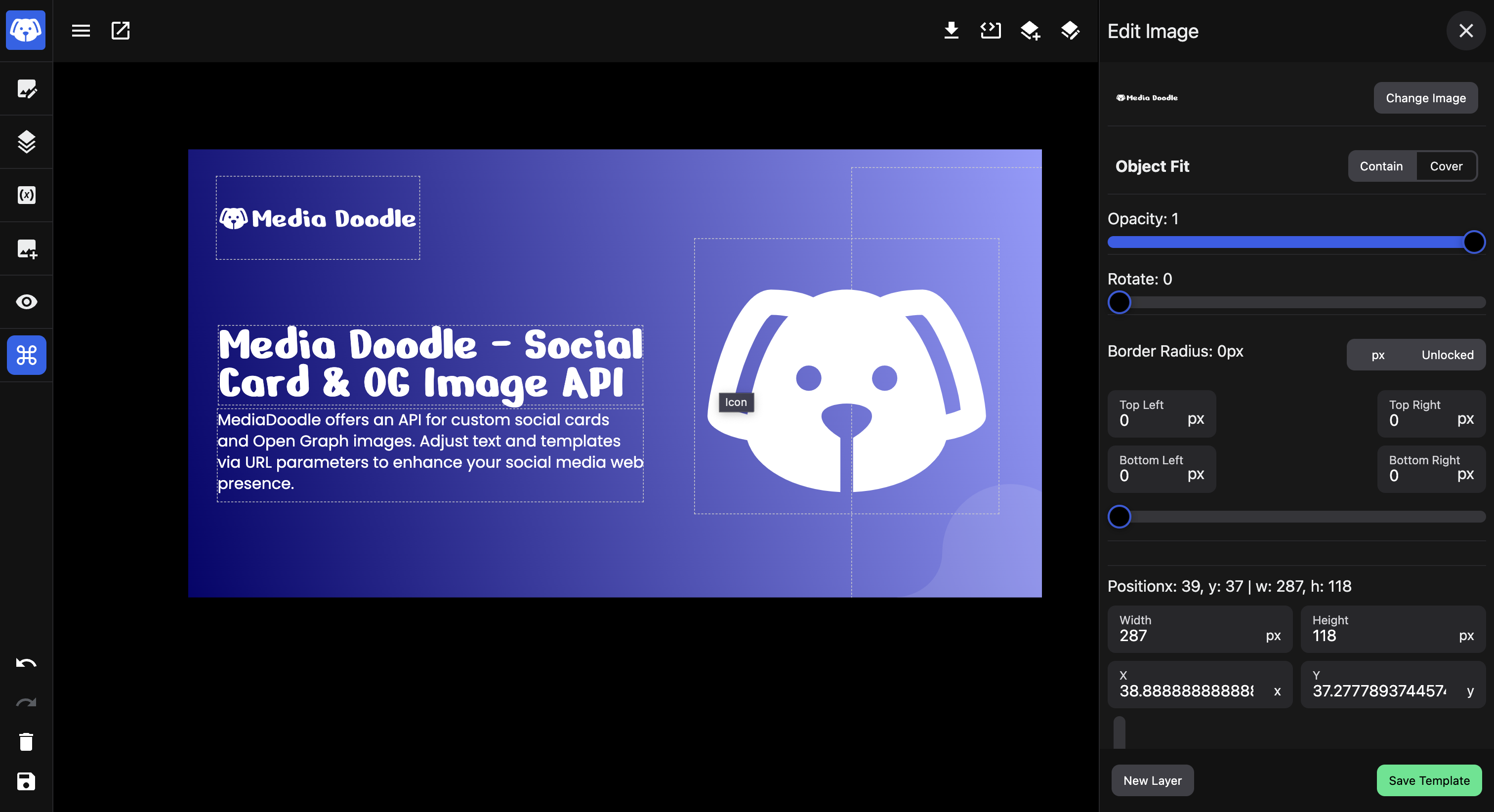Click the save disk icon
The width and height of the screenshot is (1494, 812).
click(26, 781)
